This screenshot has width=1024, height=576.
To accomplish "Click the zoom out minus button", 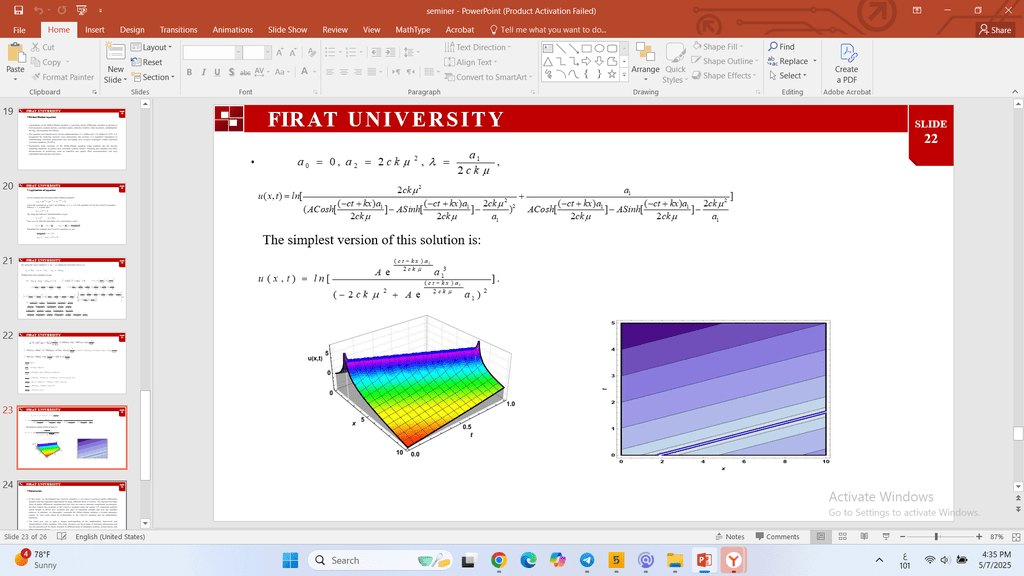I will point(903,536).
